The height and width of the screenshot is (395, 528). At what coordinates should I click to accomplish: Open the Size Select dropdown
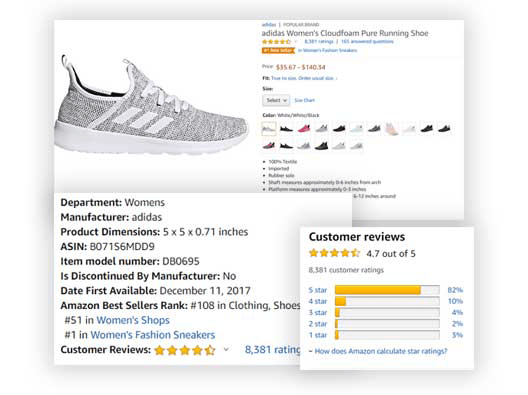276,100
